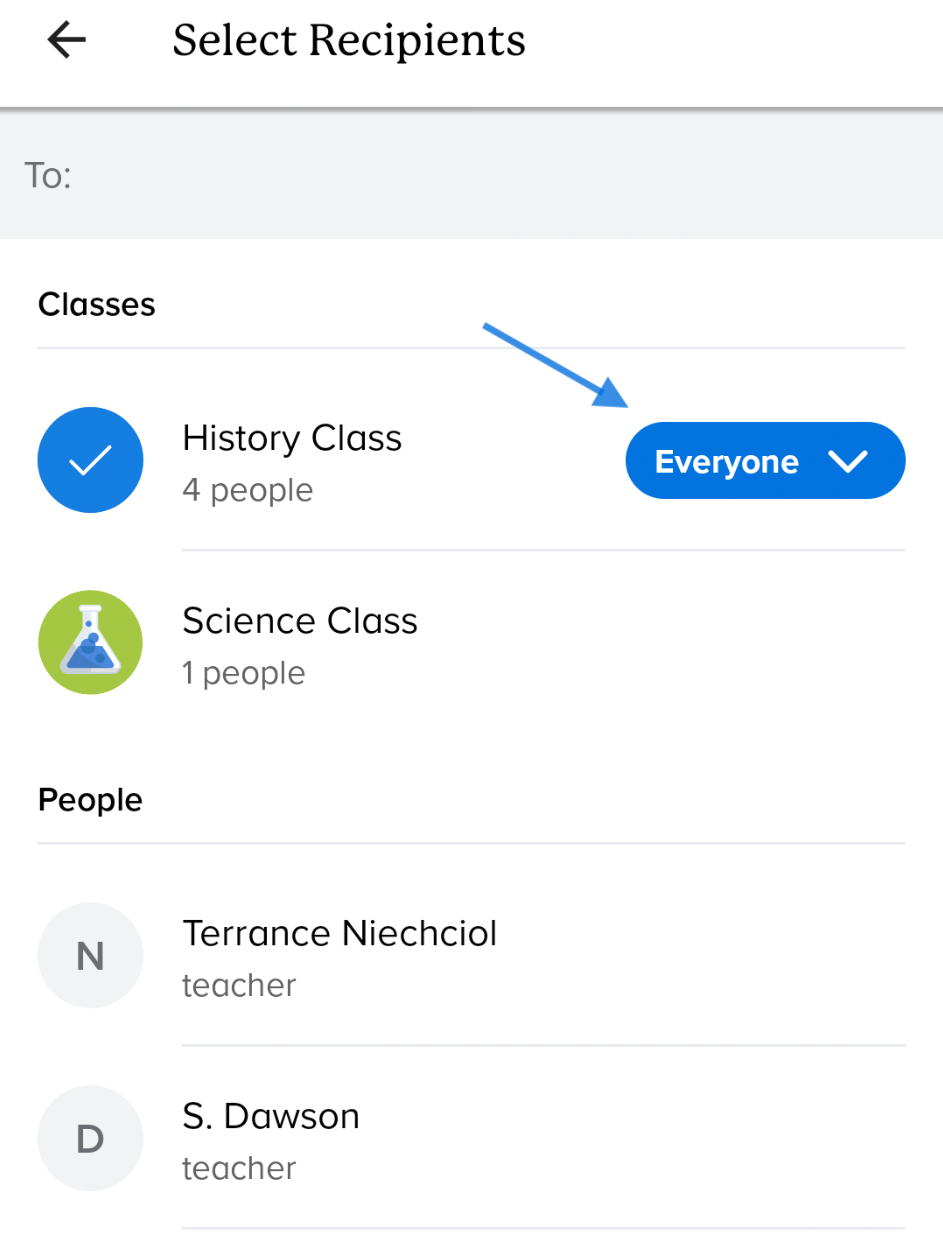The image size is (943, 1240).
Task: Select History Class by its name
Action: 292,438
